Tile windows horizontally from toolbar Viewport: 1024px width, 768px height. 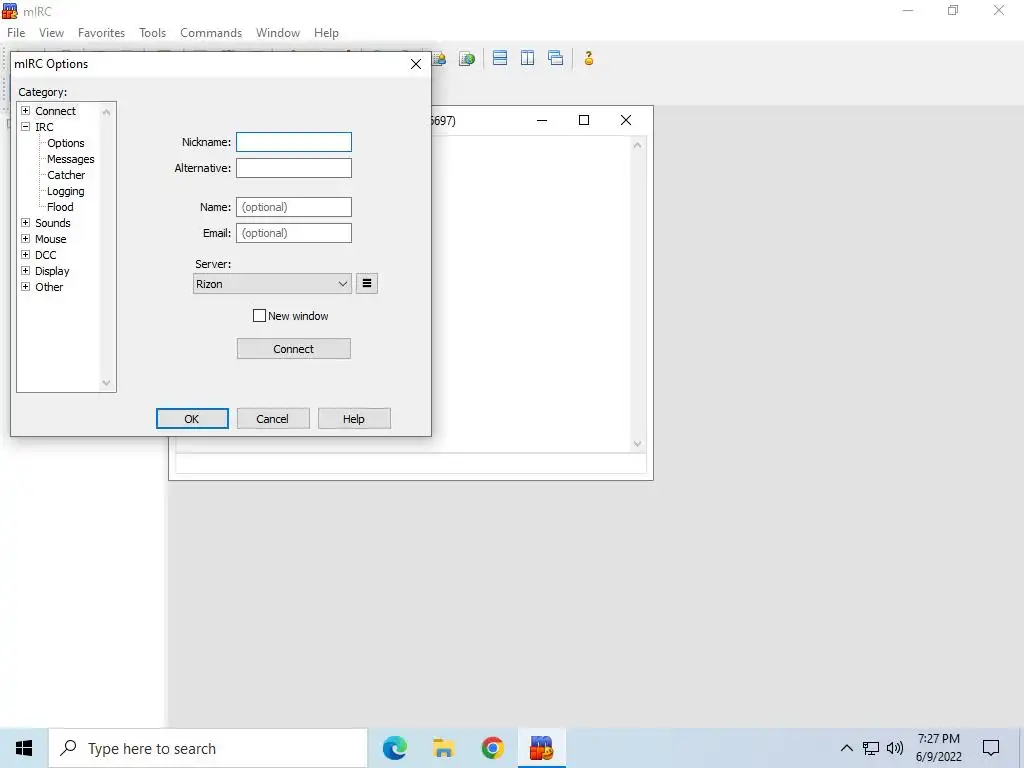point(500,58)
